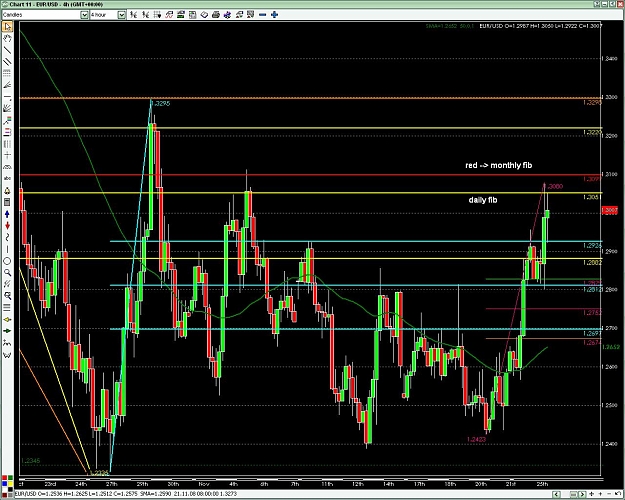Viewport: 625px width, 500px height.
Task: Pick the red color swatch
Action: coord(4,478)
